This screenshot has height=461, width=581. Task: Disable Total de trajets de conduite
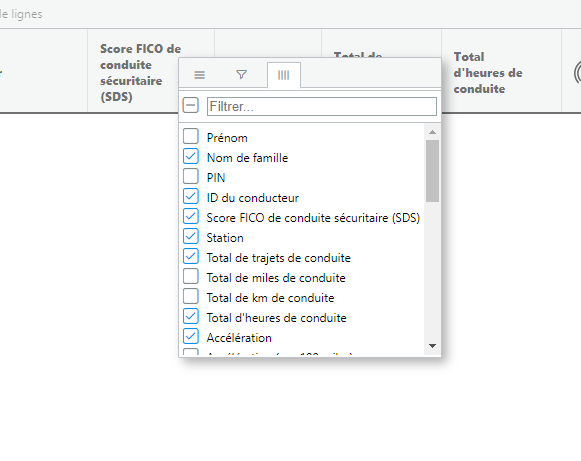(x=191, y=256)
